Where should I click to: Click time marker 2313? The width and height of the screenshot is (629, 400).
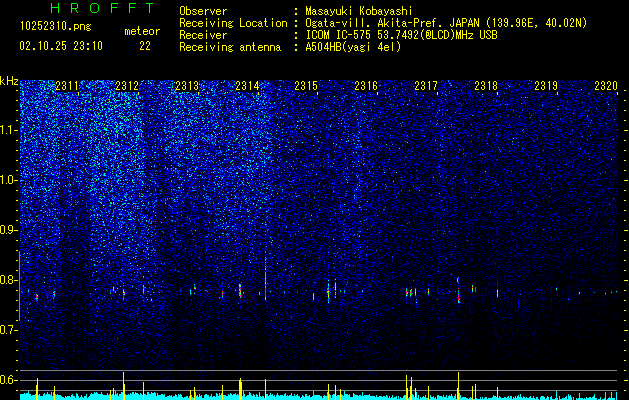[x=187, y=86]
